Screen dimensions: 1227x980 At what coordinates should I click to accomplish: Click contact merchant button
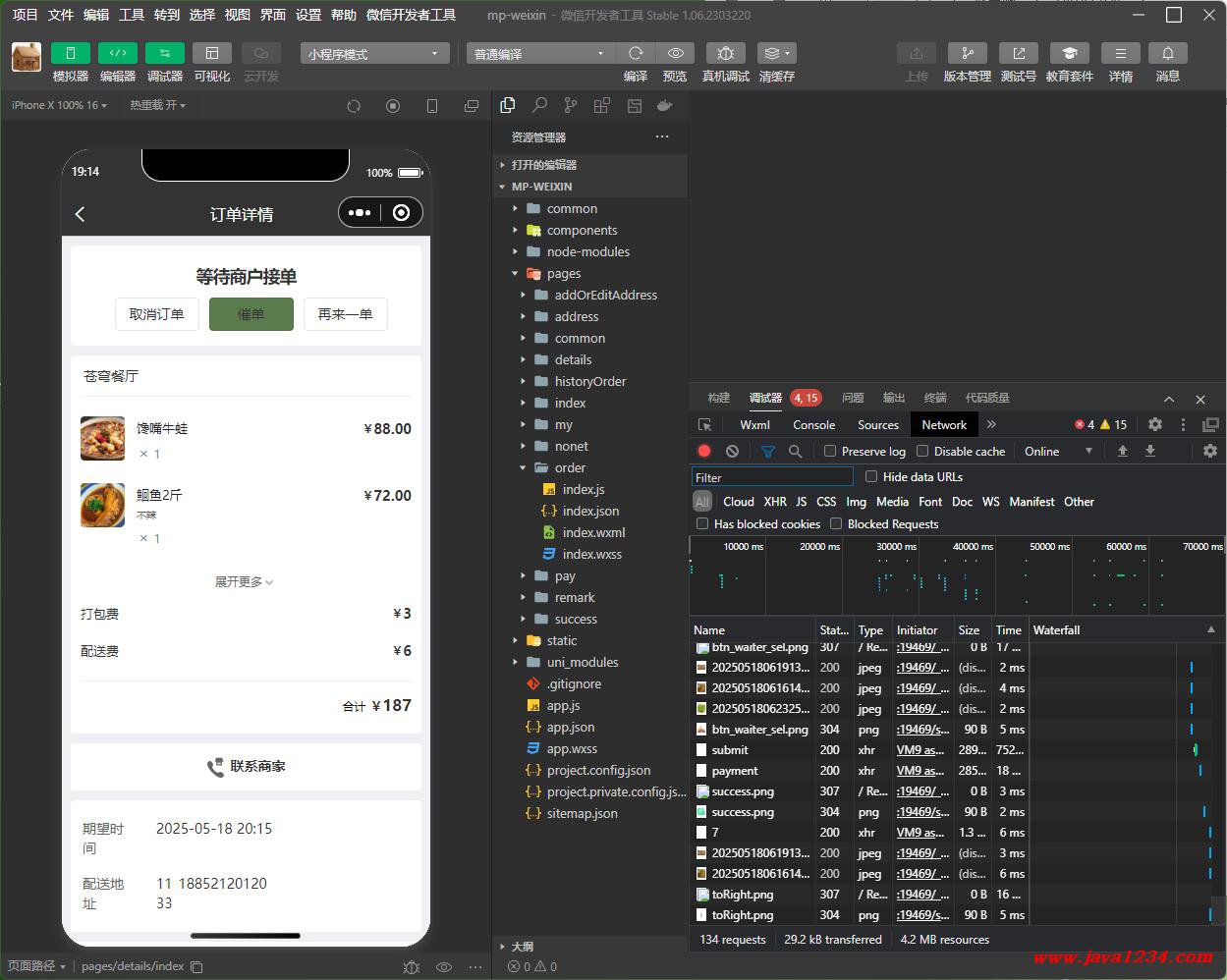coord(246,767)
